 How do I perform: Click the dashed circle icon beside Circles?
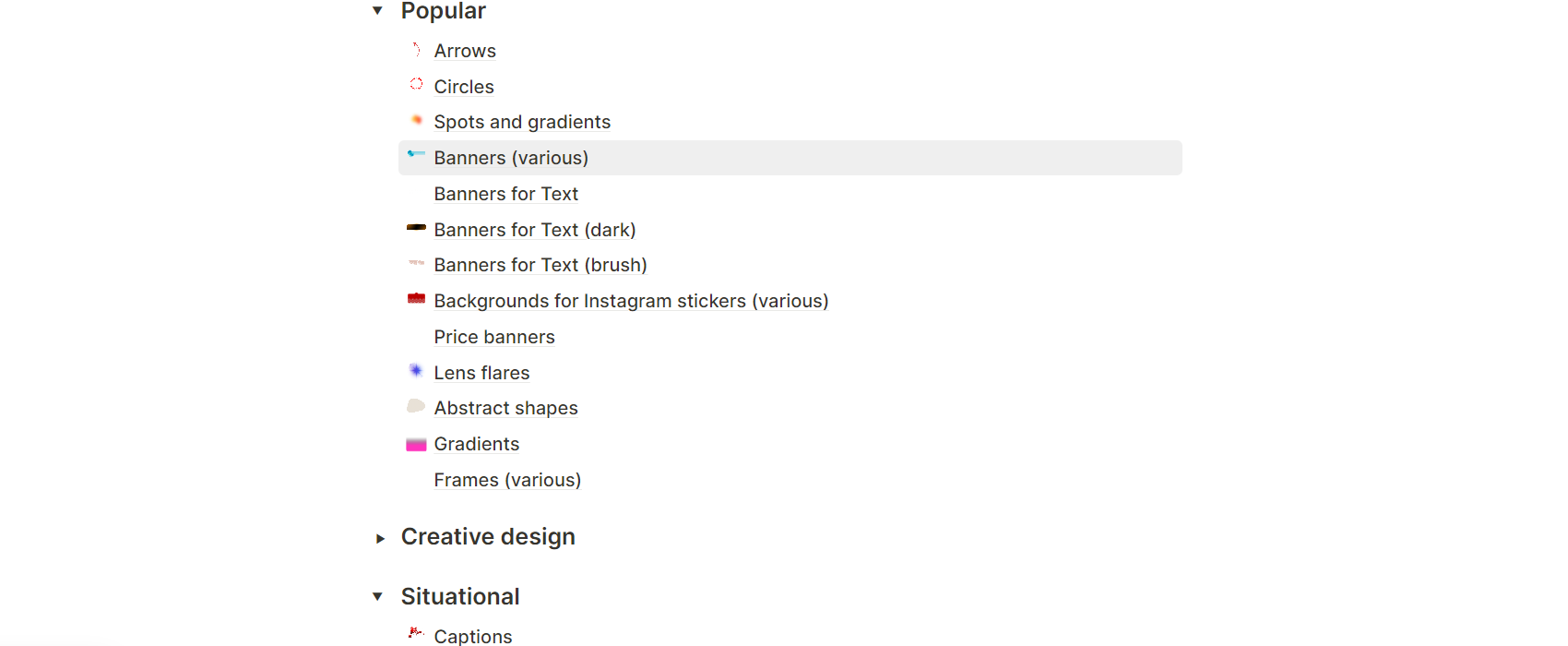tap(416, 85)
